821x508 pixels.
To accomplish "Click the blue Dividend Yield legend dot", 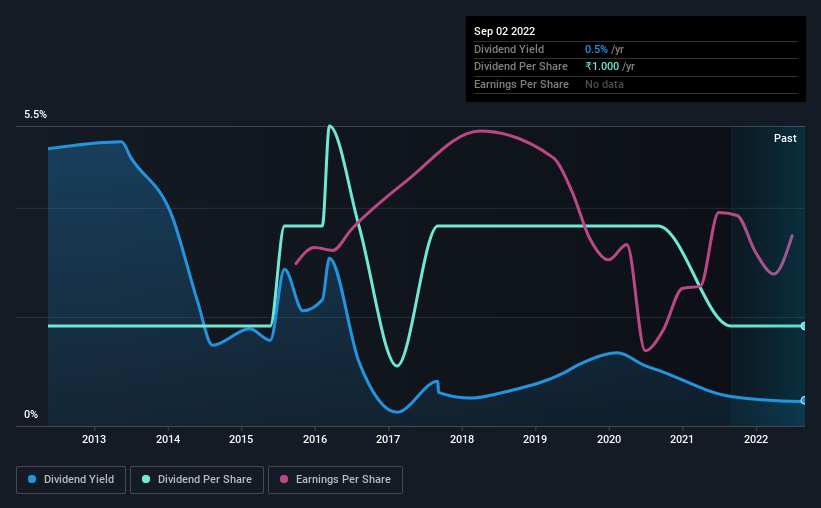I will pos(32,479).
